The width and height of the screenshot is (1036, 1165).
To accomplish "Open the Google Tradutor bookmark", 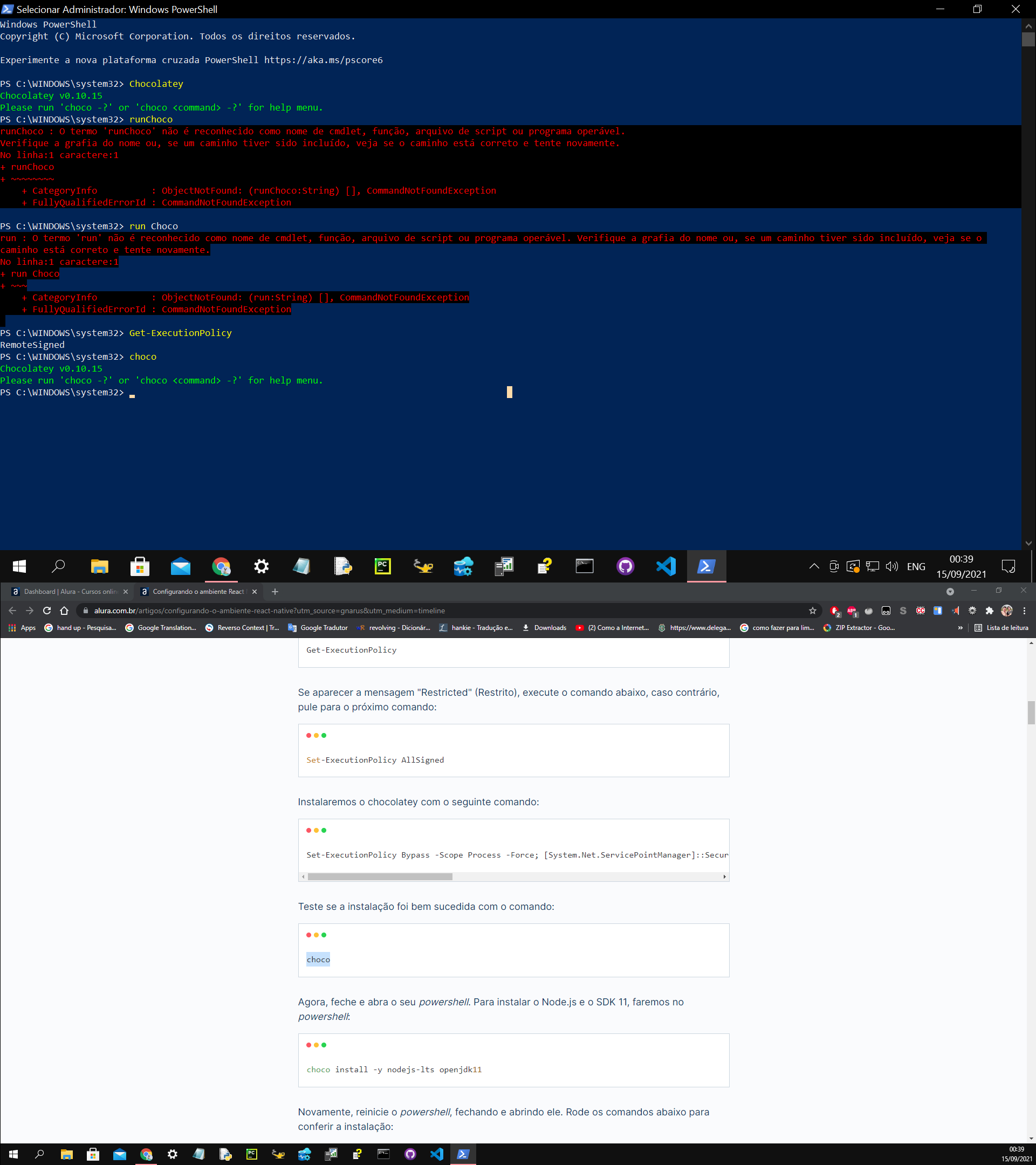I will [318, 627].
